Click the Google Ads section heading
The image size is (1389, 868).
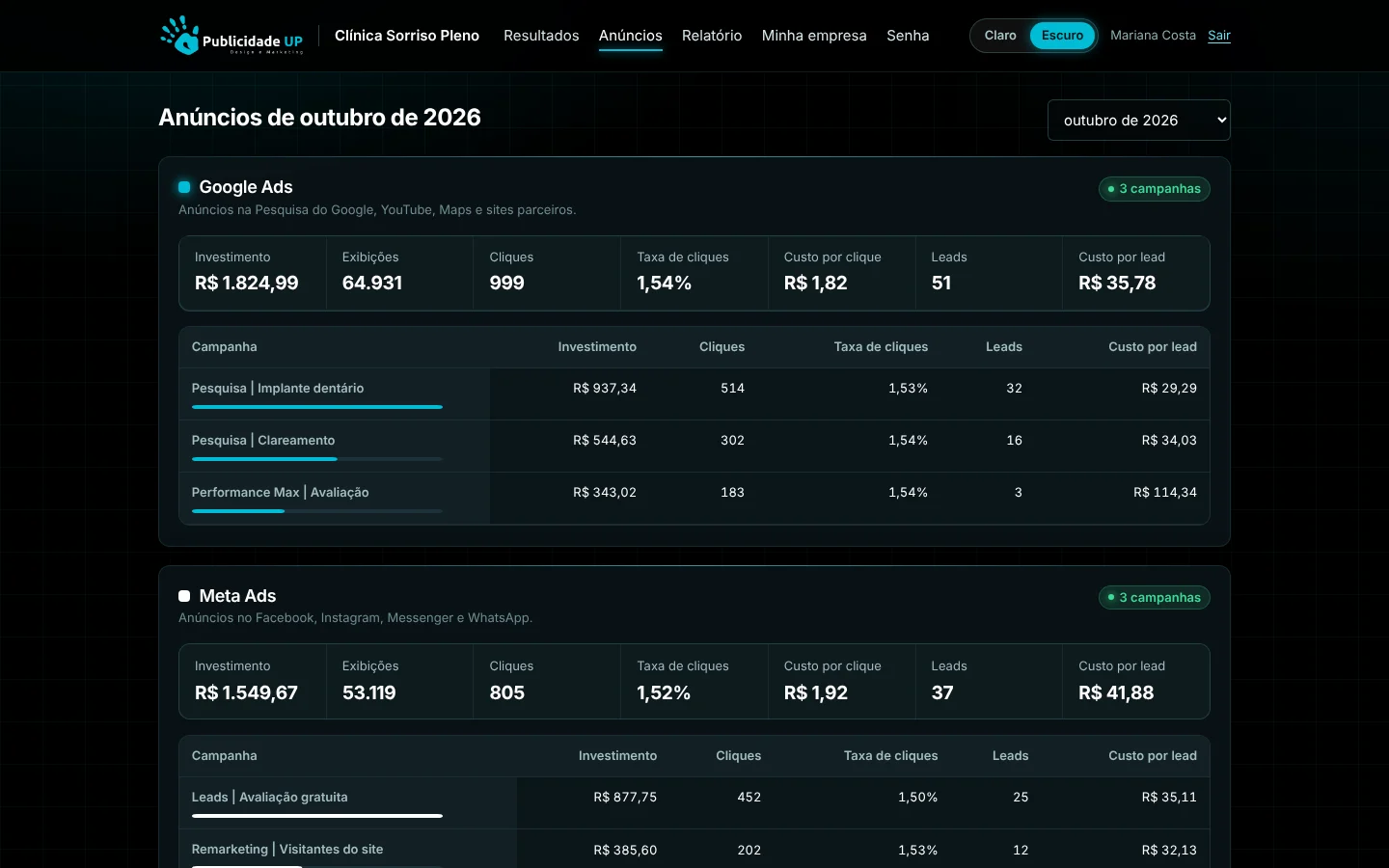(x=246, y=187)
